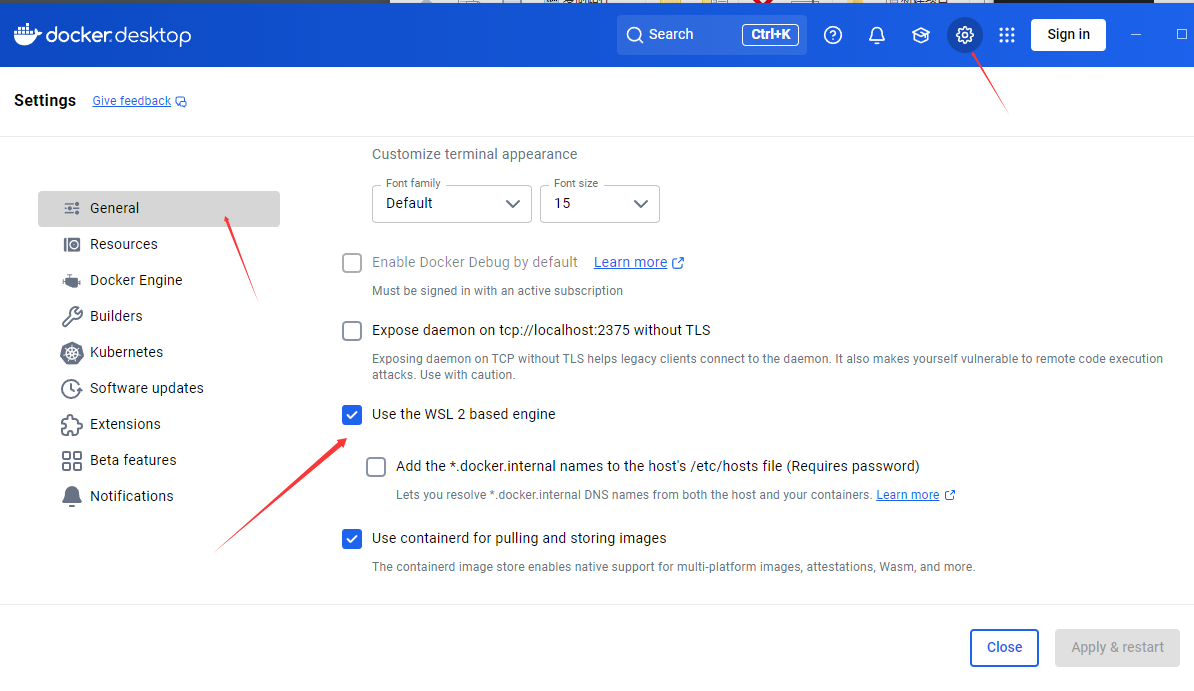Click the Customize terminal appearance text
Viewport: 1194px width, 691px height.
[x=474, y=155]
